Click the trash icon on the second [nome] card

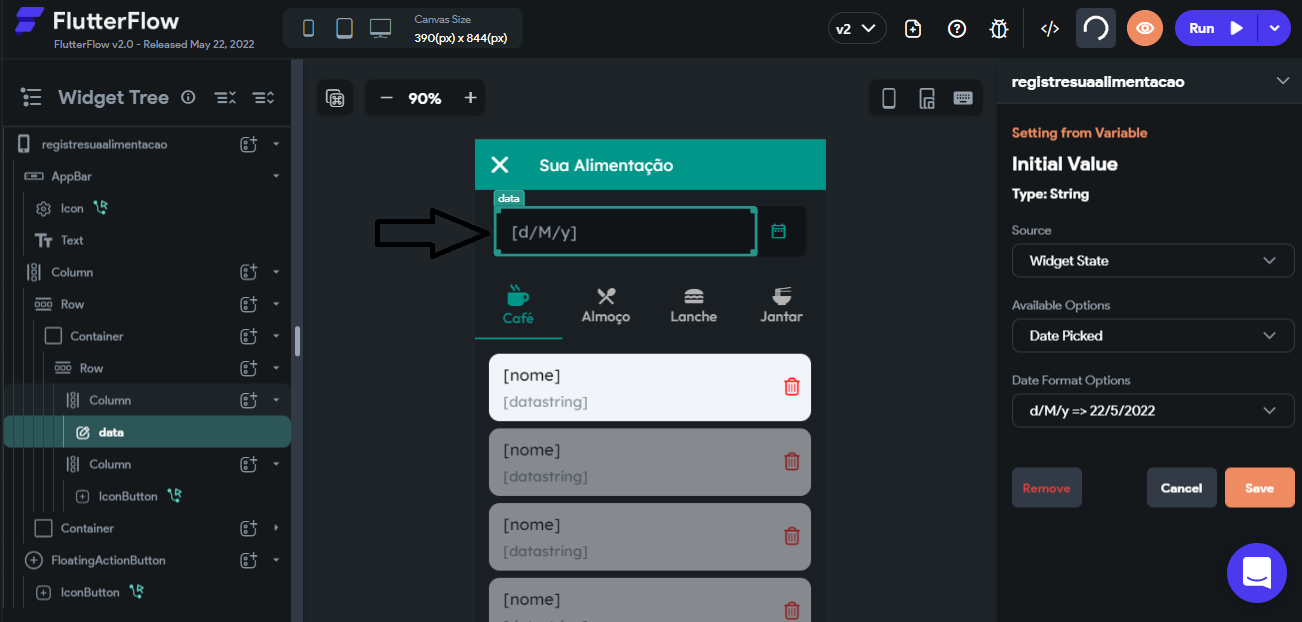pos(792,461)
